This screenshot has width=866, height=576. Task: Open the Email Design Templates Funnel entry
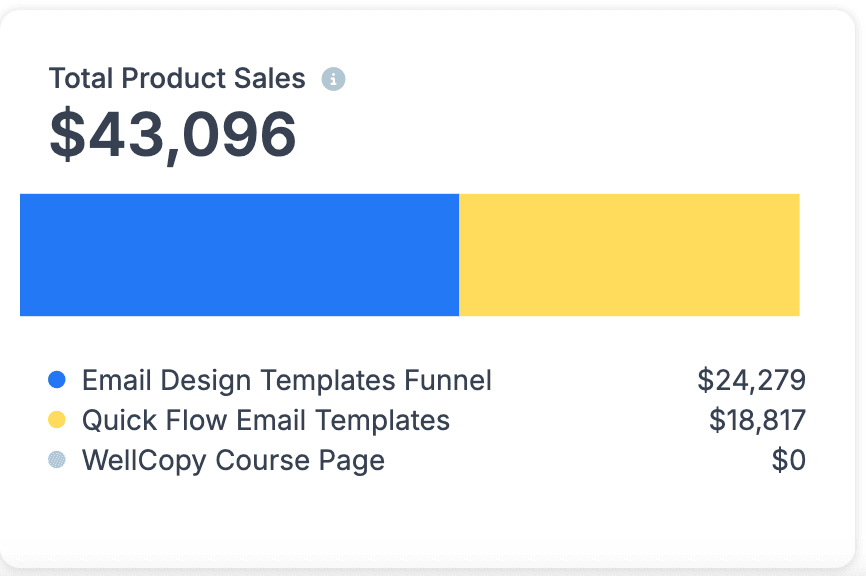click(x=286, y=380)
